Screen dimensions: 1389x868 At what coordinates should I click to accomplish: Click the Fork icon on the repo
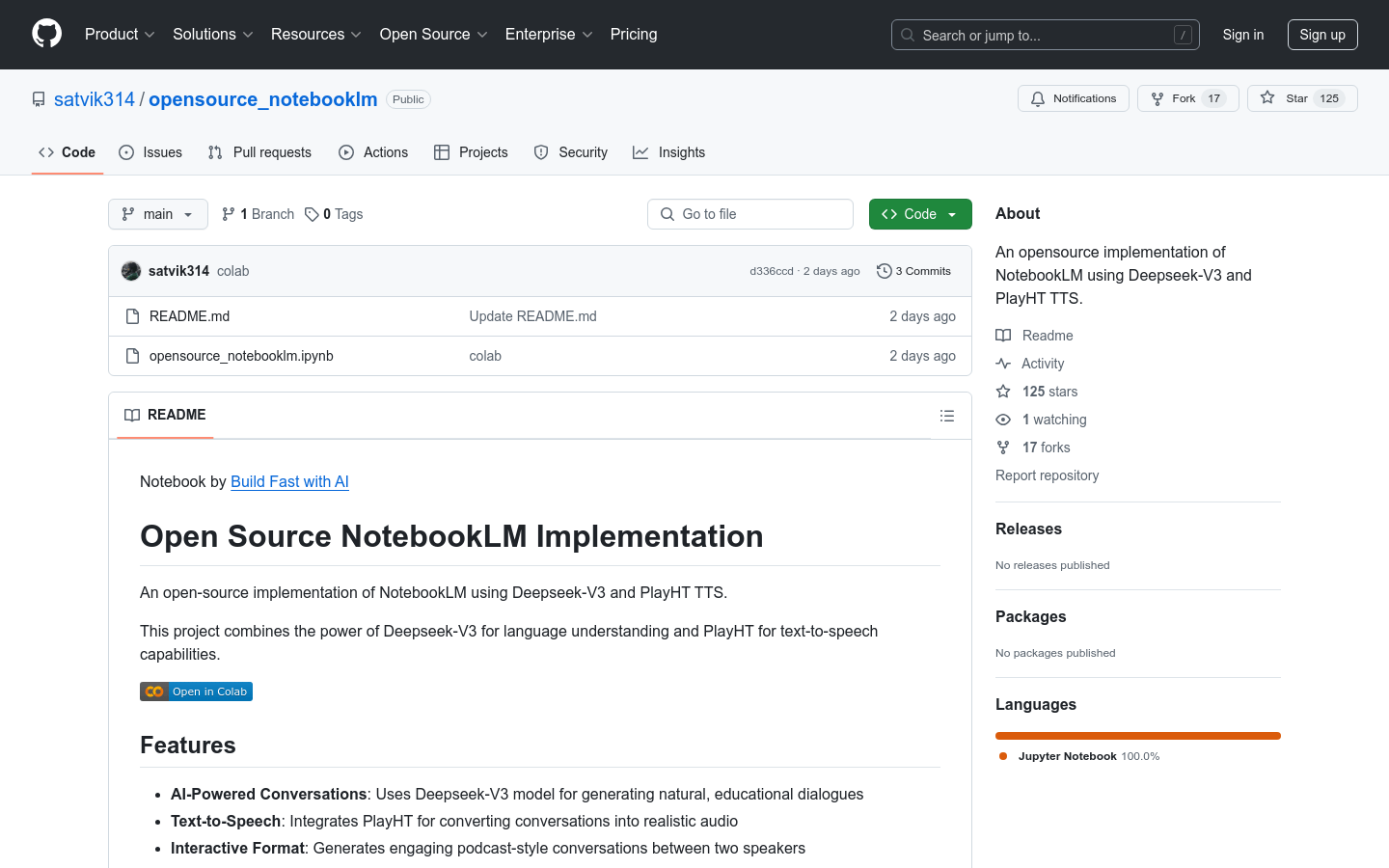click(x=1157, y=97)
